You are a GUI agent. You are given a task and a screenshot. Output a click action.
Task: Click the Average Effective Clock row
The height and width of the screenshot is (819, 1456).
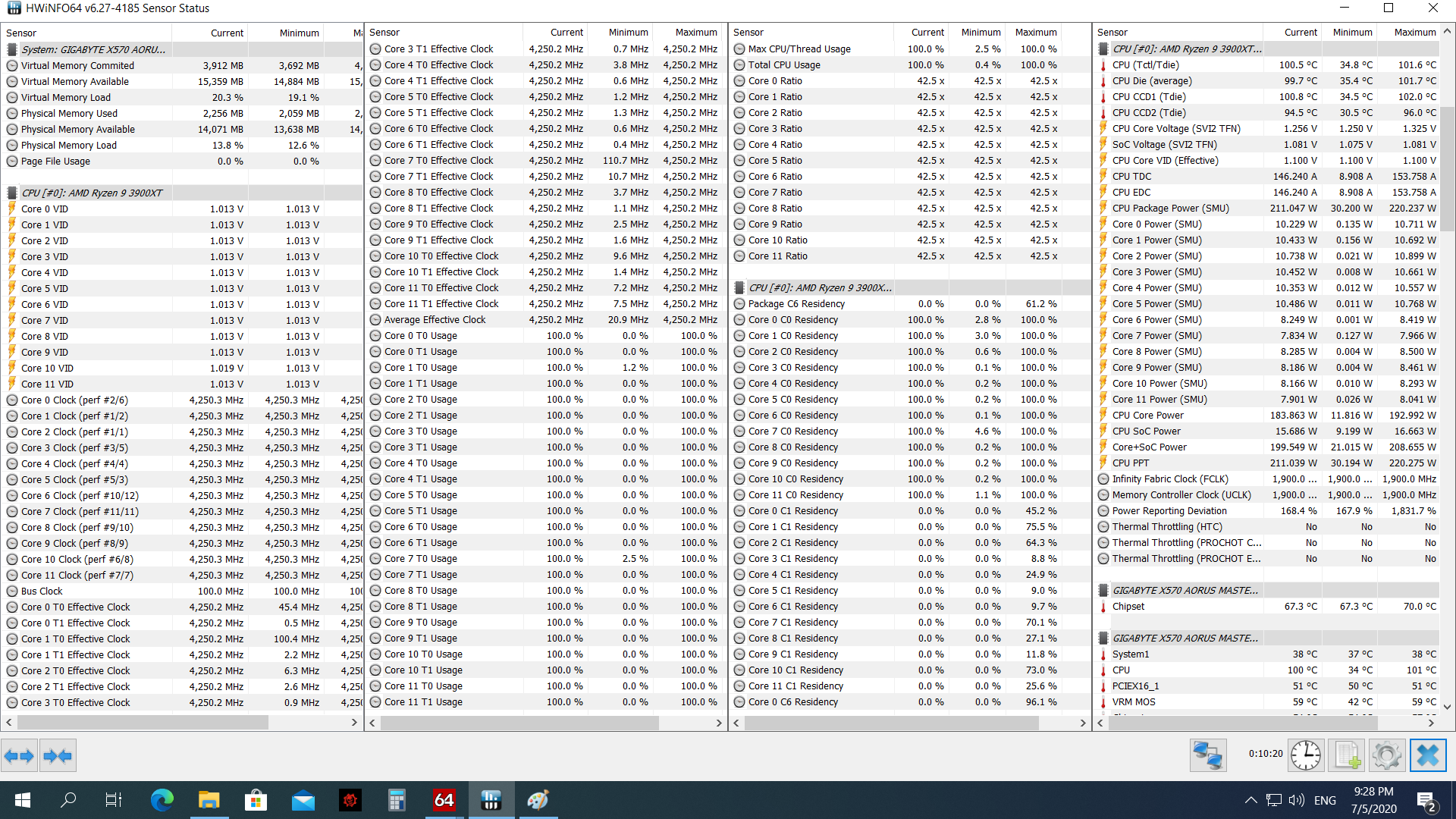(545, 320)
